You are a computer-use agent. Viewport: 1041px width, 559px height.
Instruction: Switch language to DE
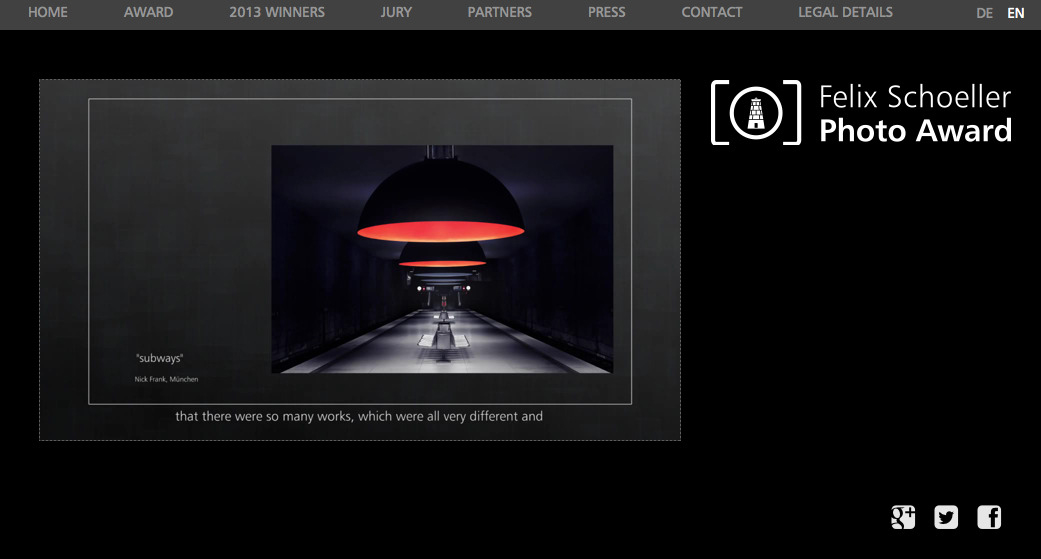tap(985, 14)
